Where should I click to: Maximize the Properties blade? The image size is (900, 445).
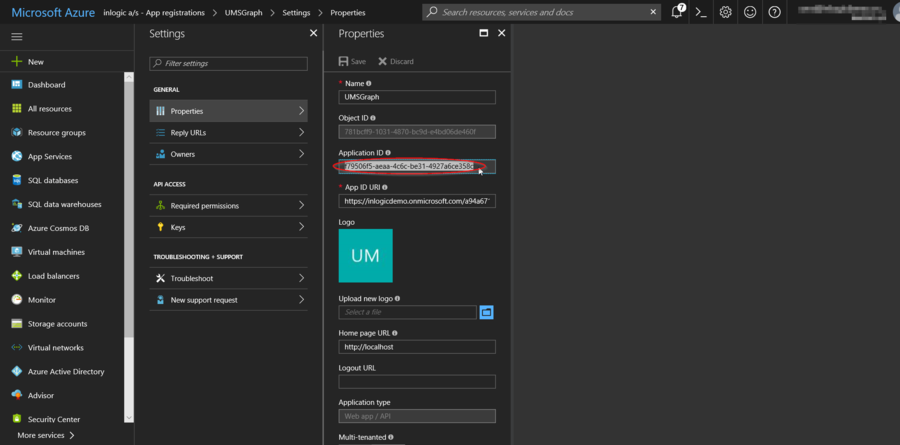(483, 33)
